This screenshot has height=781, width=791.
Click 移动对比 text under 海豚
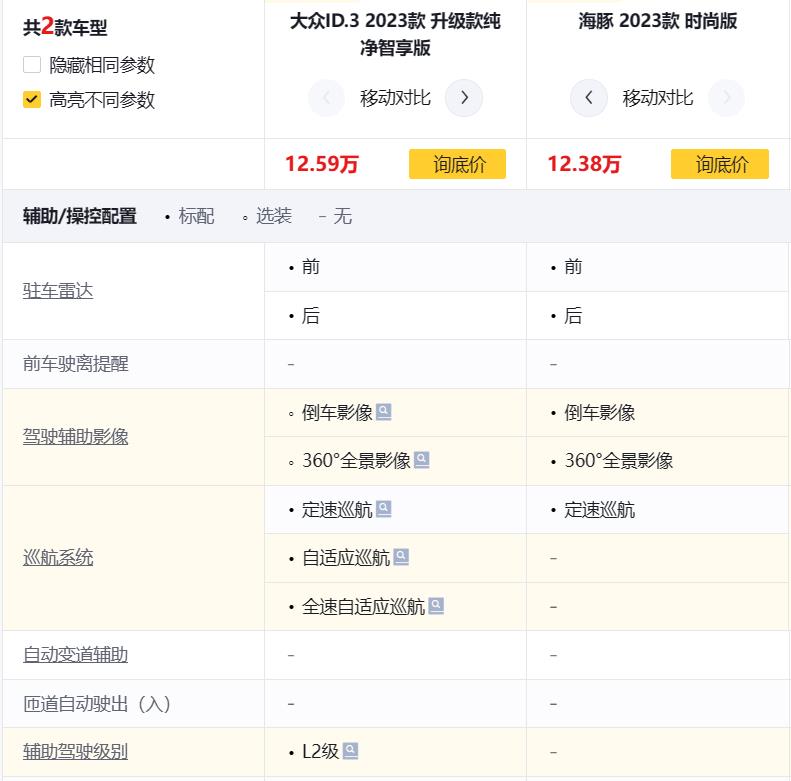(x=657, y=98)
